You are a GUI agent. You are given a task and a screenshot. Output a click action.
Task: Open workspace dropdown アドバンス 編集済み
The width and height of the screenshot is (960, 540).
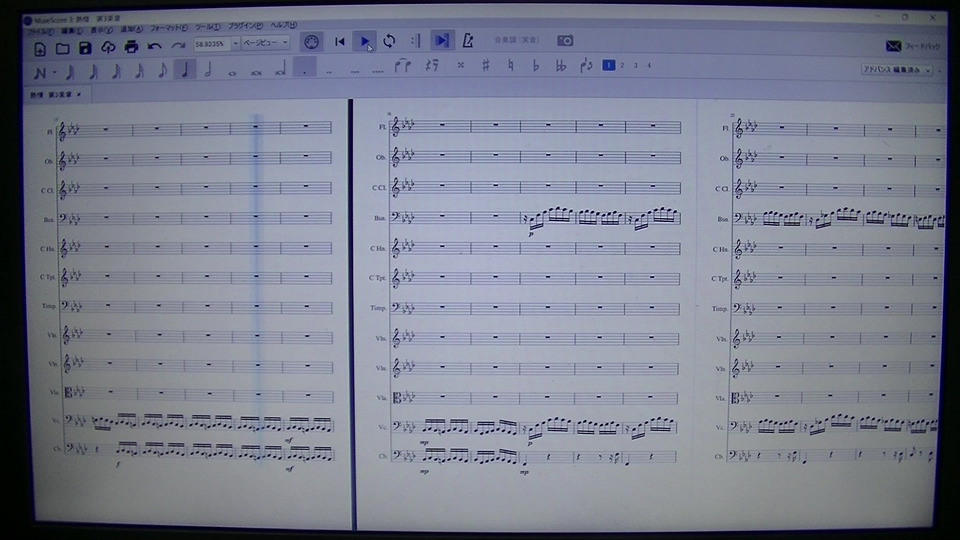tap(896, 70)
